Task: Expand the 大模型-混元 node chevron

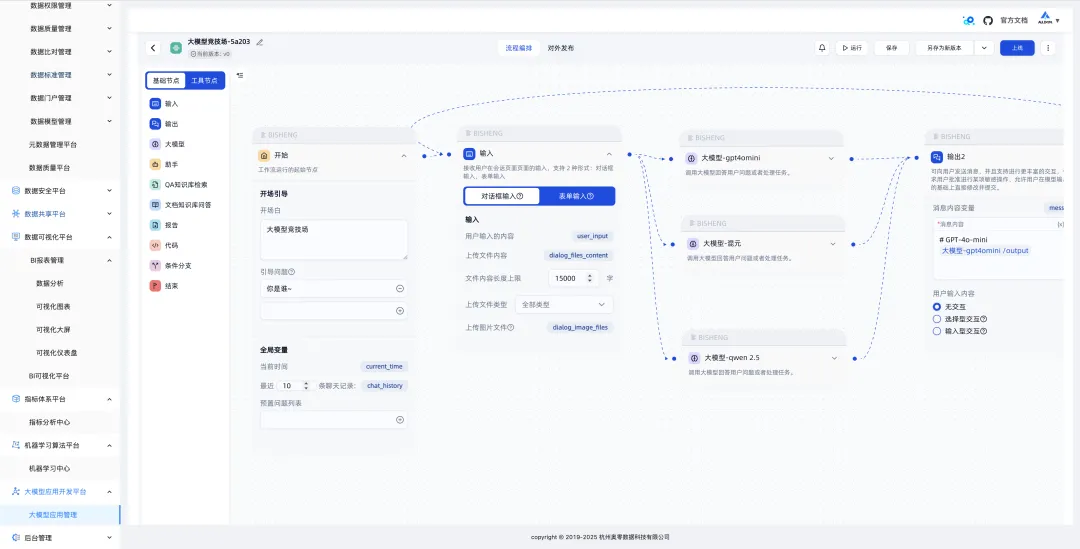Action: [x=833, y=244]
